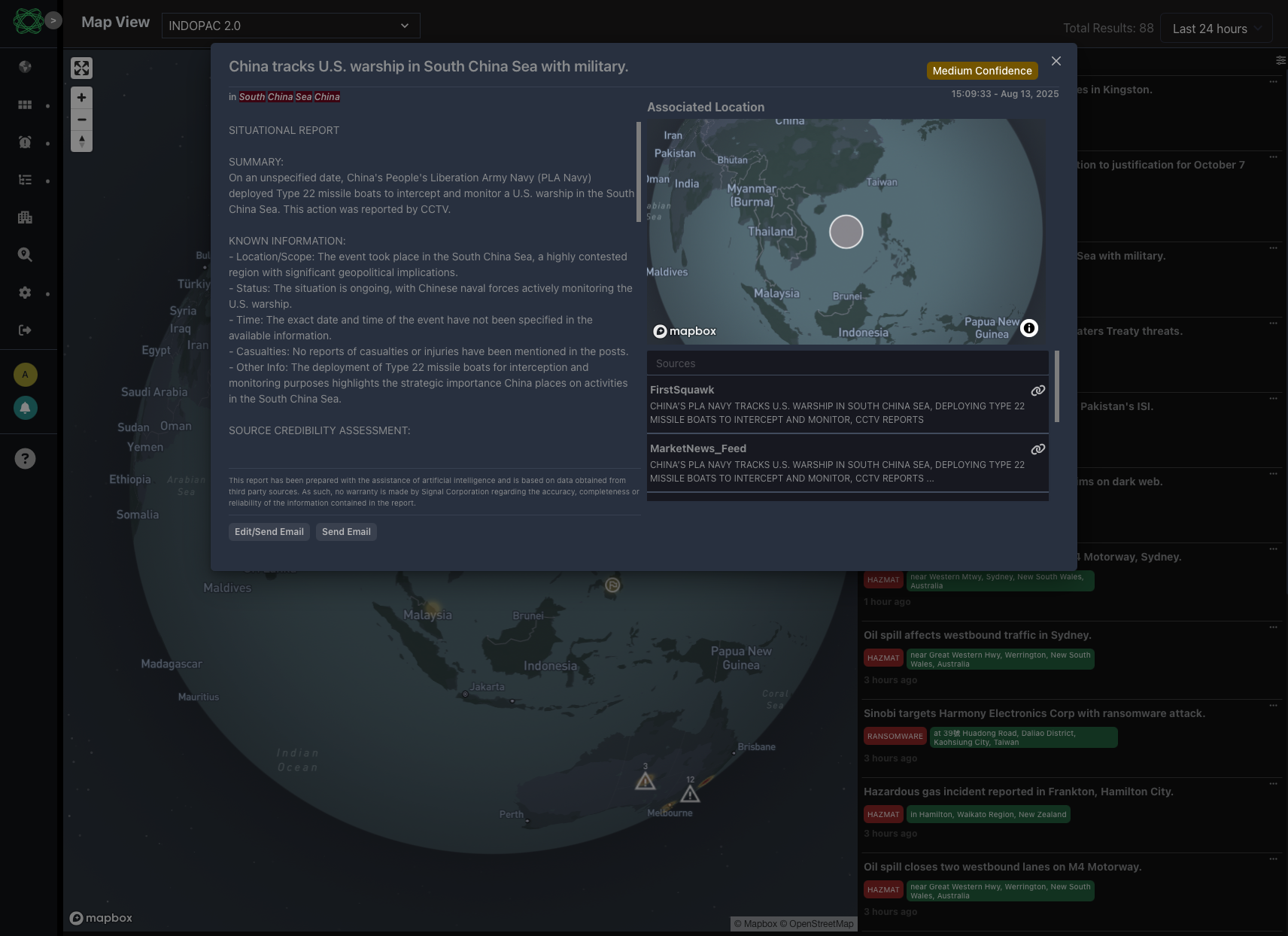Open the location search magnifier icon
The width and height of the screenshot is (1288, 936).
click(25, 255)
